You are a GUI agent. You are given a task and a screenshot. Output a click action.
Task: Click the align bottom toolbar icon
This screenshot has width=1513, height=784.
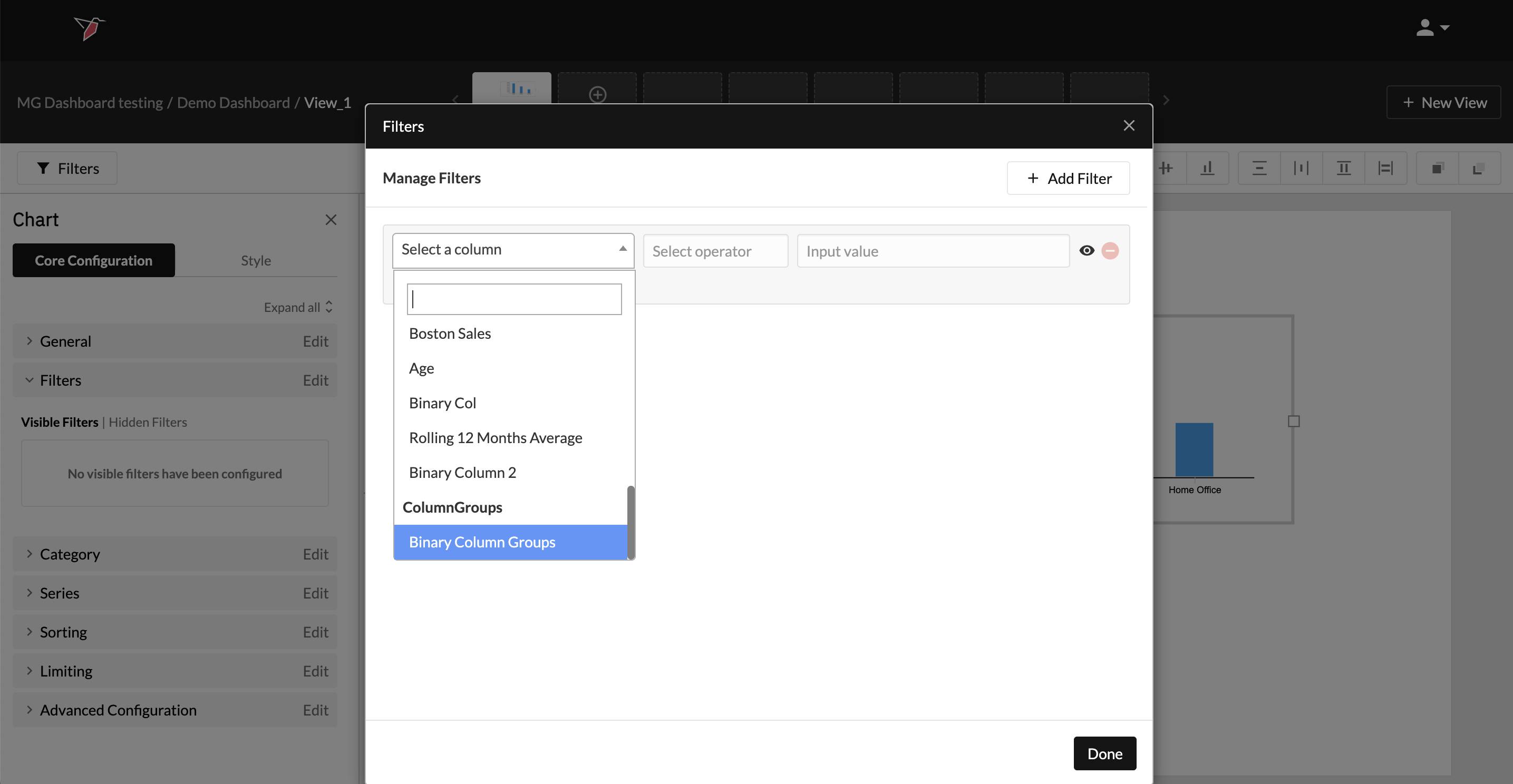tap(1208, 169)
